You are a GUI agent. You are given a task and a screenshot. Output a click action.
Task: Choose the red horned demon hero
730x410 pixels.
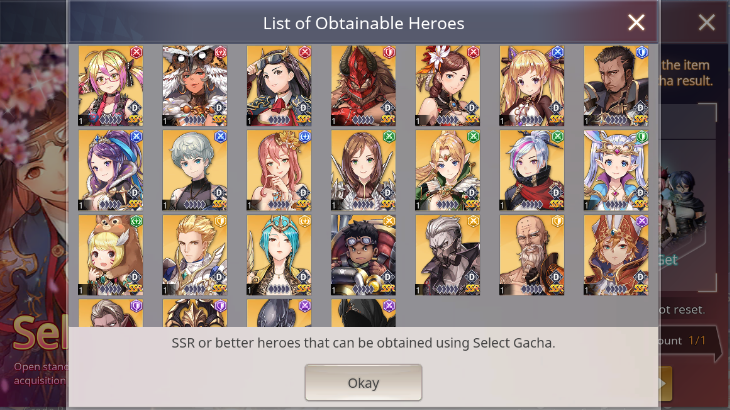coord(363,86)
